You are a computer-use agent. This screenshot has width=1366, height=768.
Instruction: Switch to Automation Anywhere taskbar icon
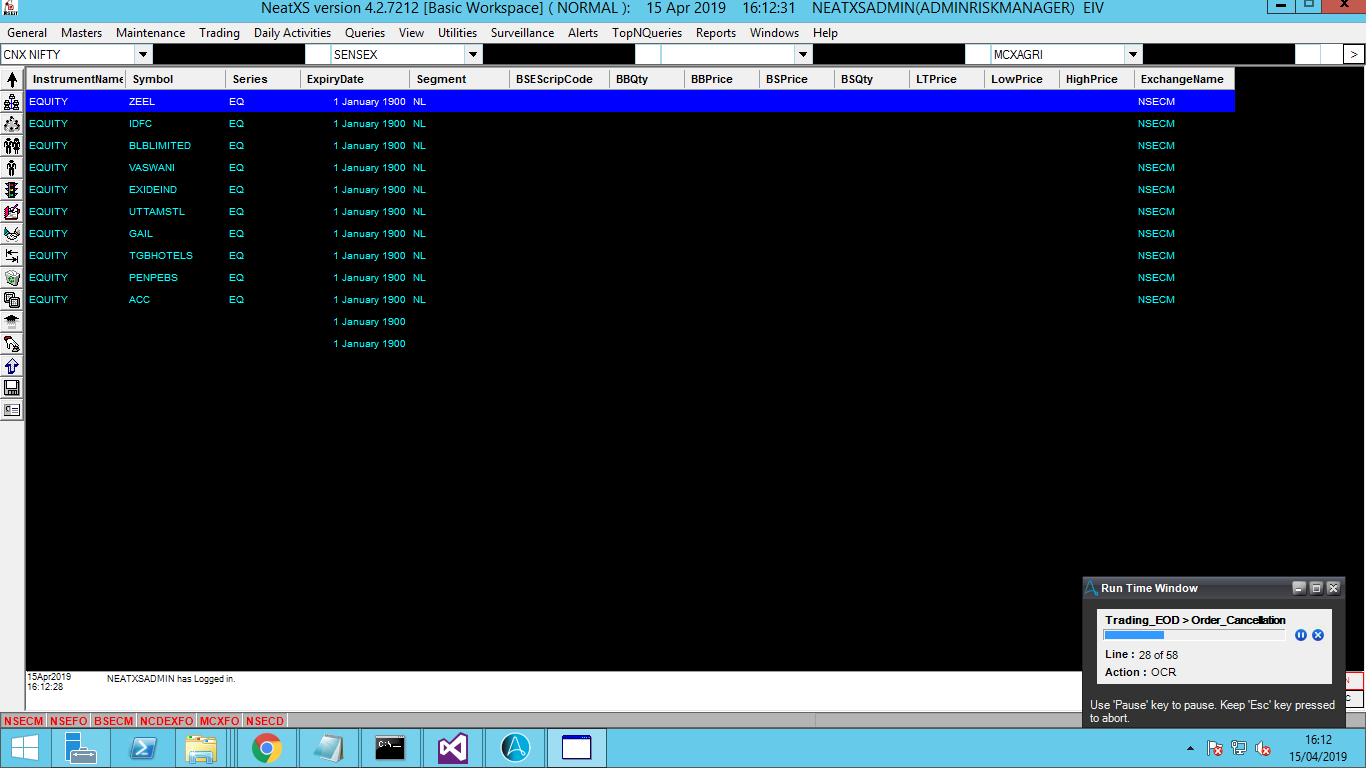click(515, 748)
